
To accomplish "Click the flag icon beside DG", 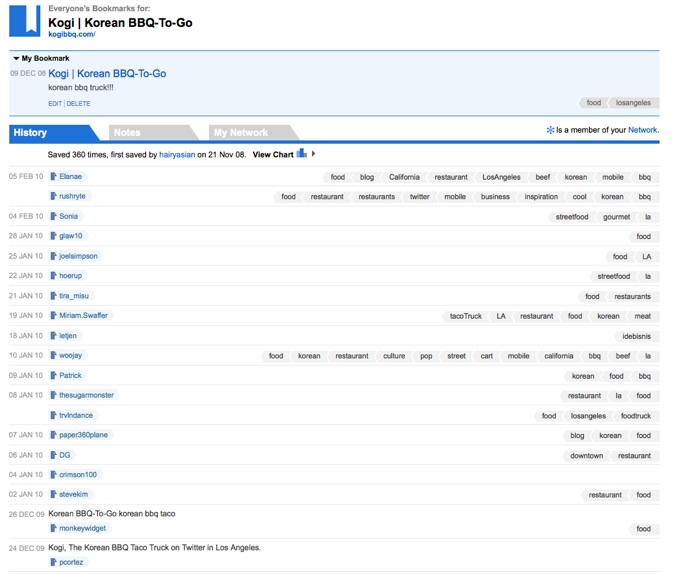I will coord(54,455).
